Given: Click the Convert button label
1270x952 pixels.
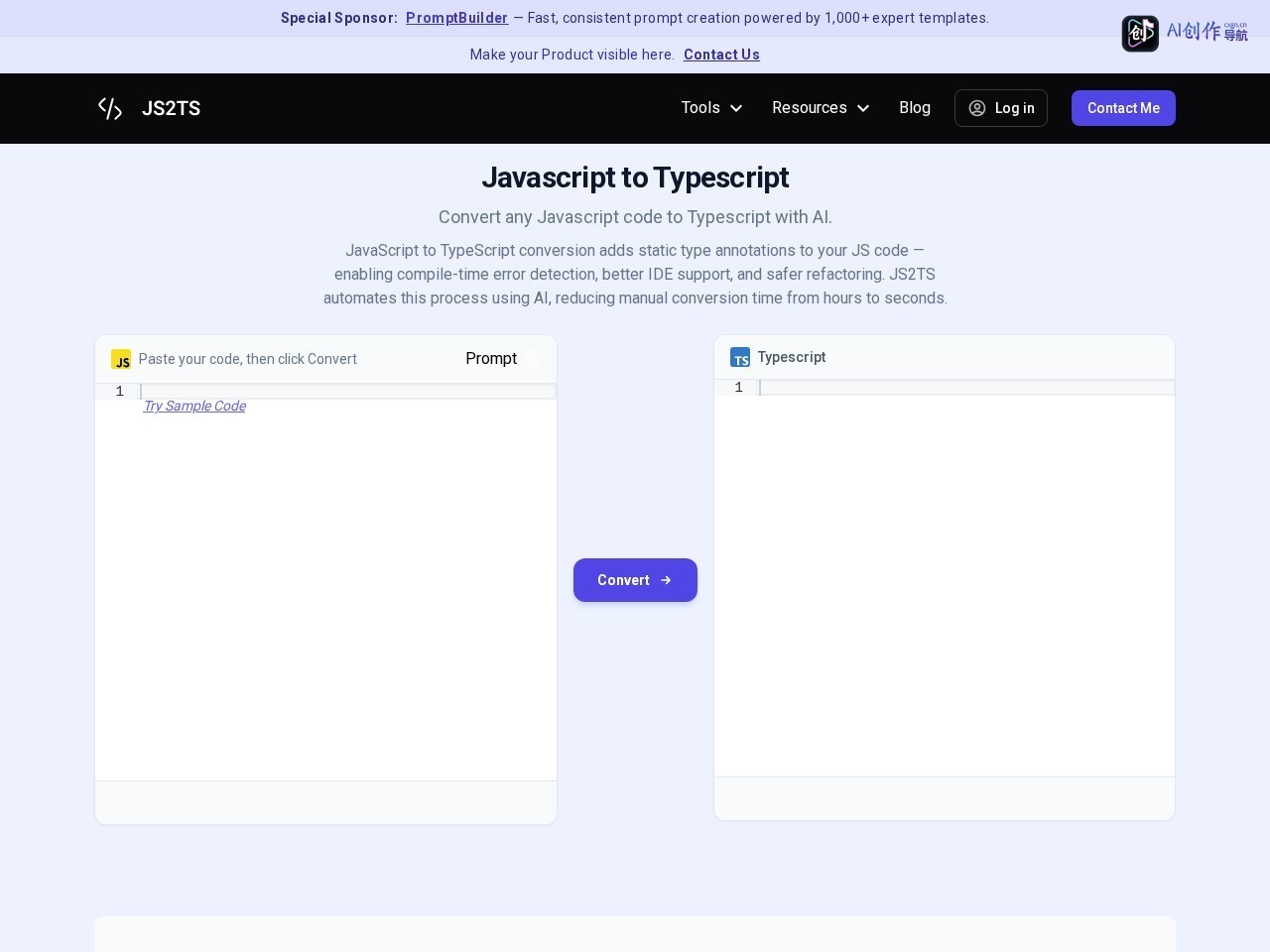Looking at the screenshot, I should (623, 580).
